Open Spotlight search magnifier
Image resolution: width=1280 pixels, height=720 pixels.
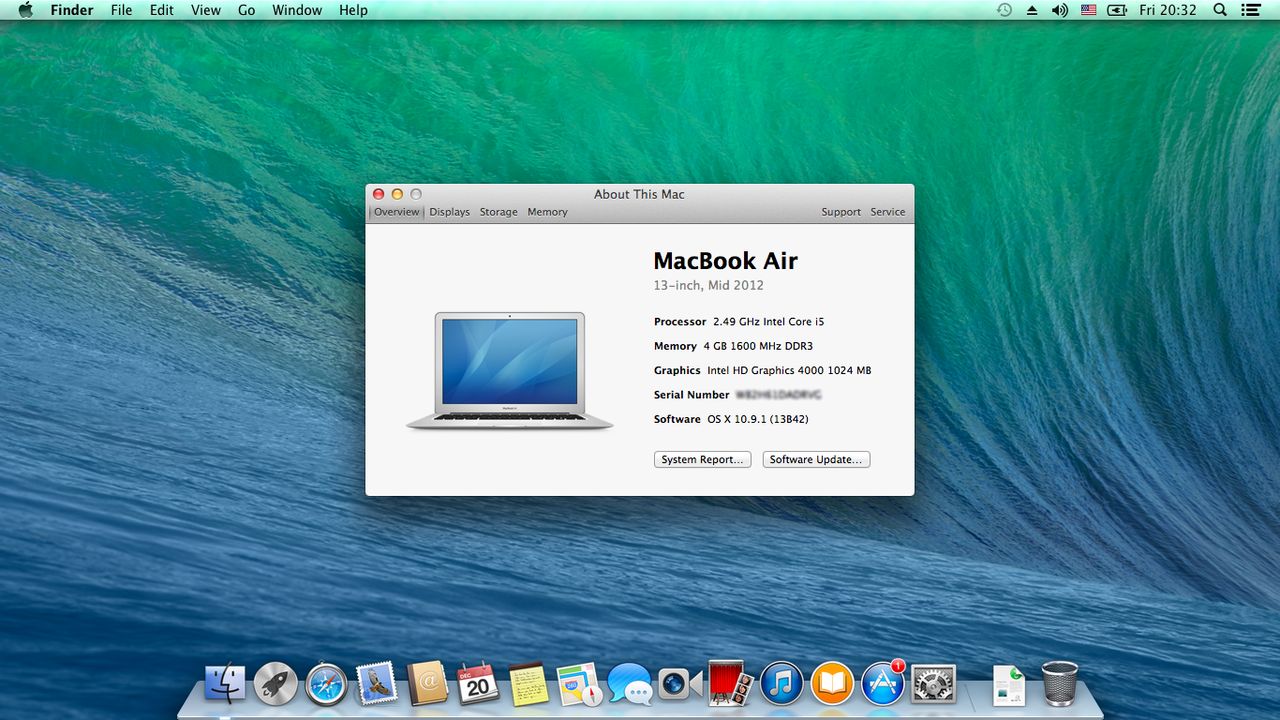[1220, 10]
